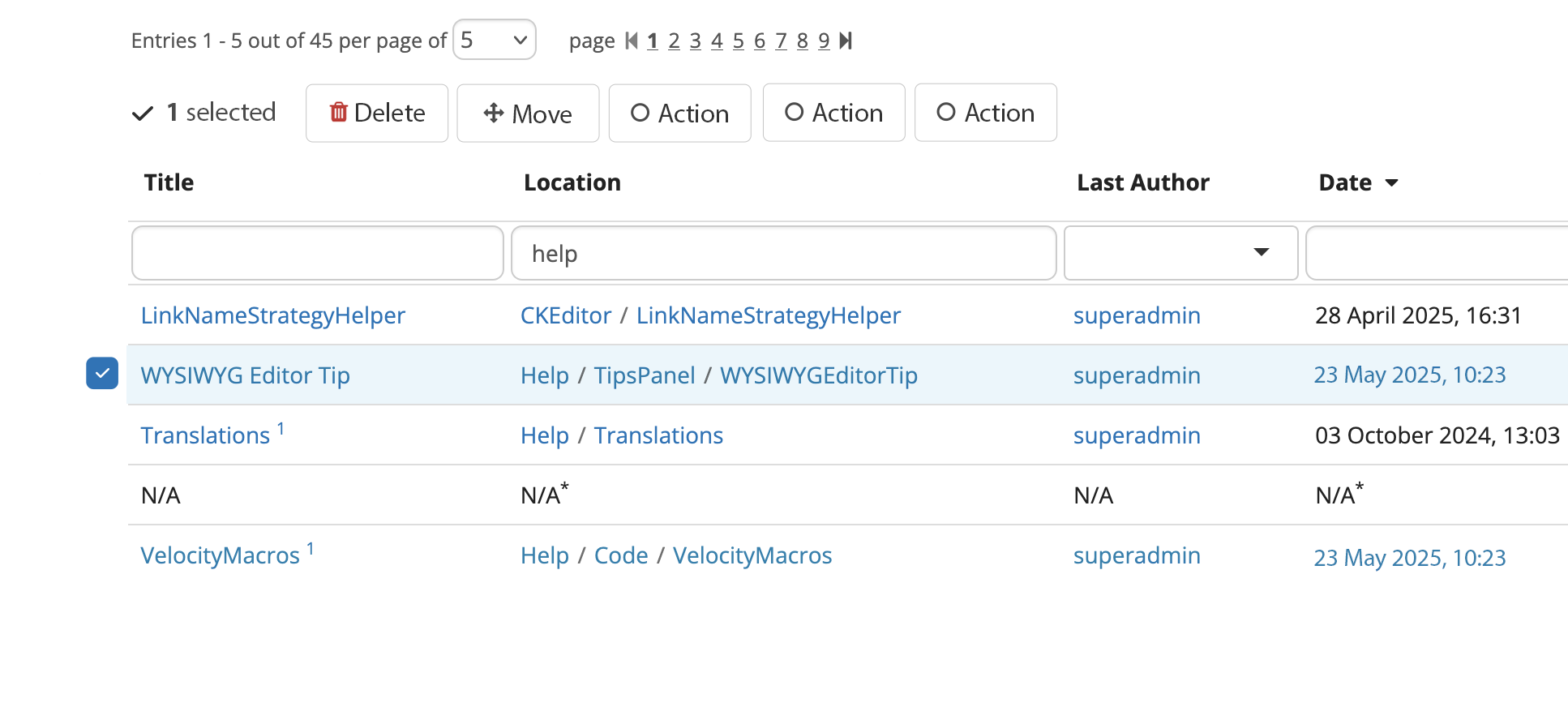Click the Last Author column header
The height and width of the screenshot is (707, 1568).
1142,183
